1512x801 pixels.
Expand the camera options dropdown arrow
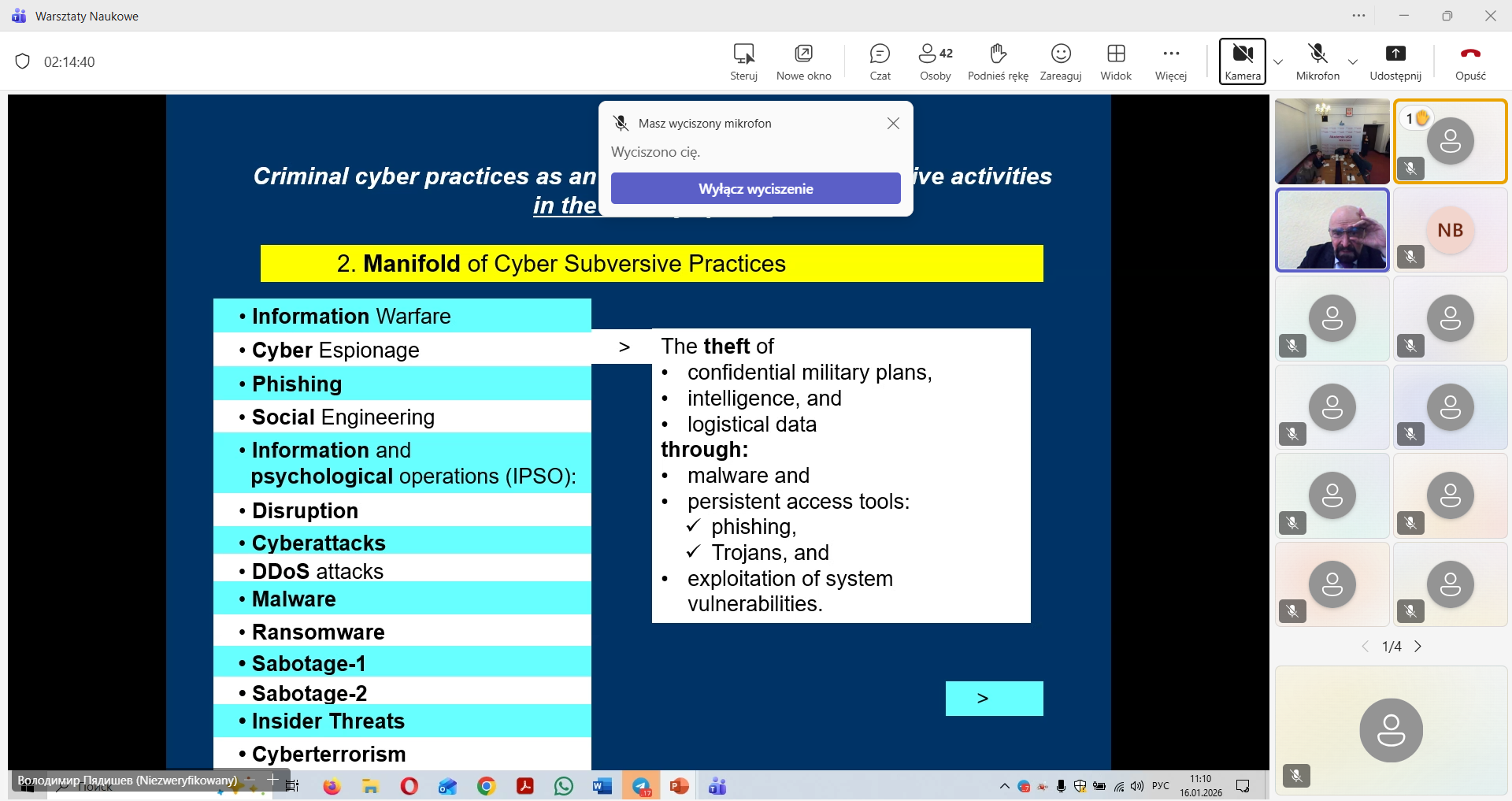[x=1278, y=61]
